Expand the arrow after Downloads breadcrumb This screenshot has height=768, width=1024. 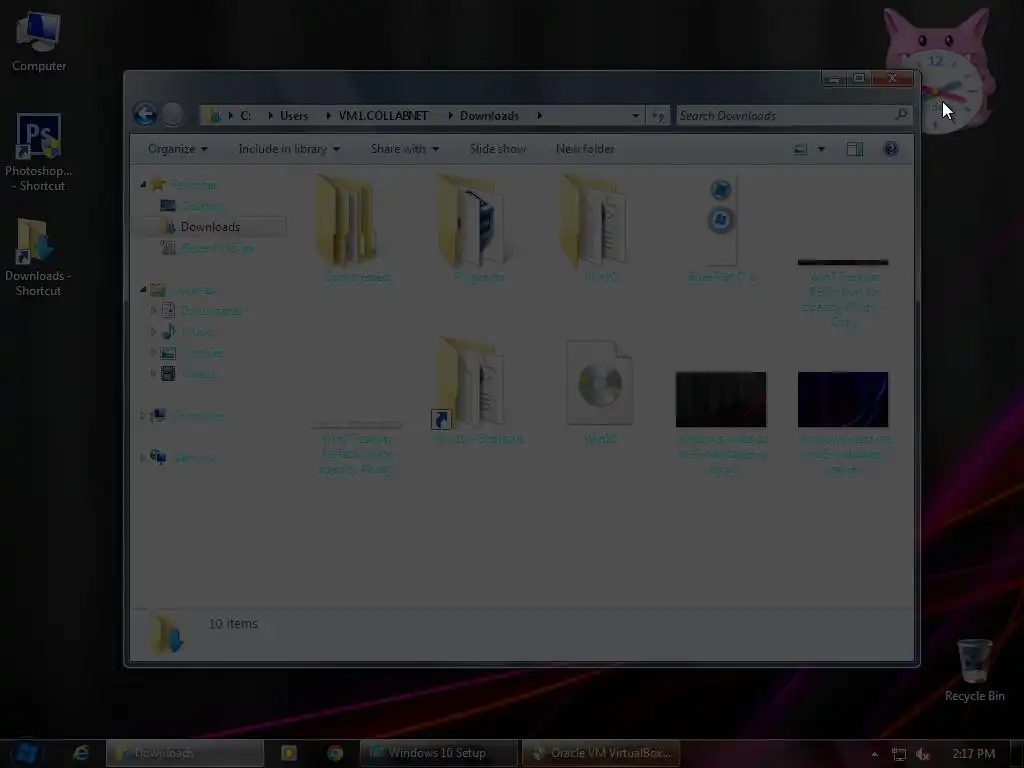coord(539,116)
